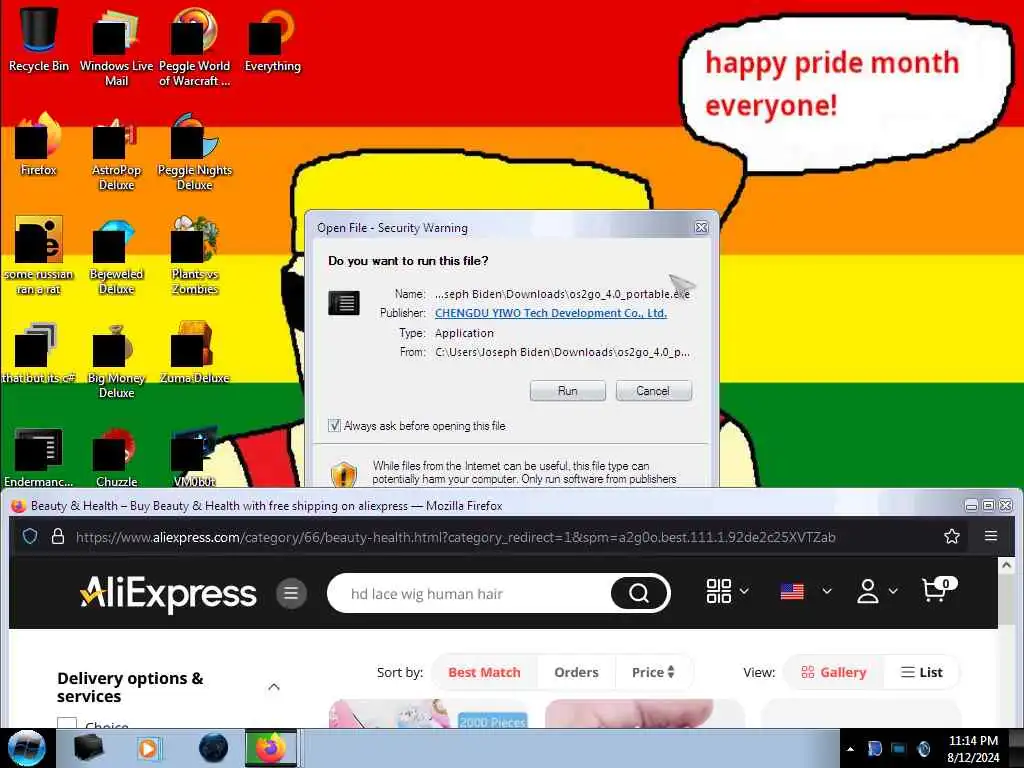Switch to Gallery view
Screen dimensions: 1024x768
click(x=833, y=672)
